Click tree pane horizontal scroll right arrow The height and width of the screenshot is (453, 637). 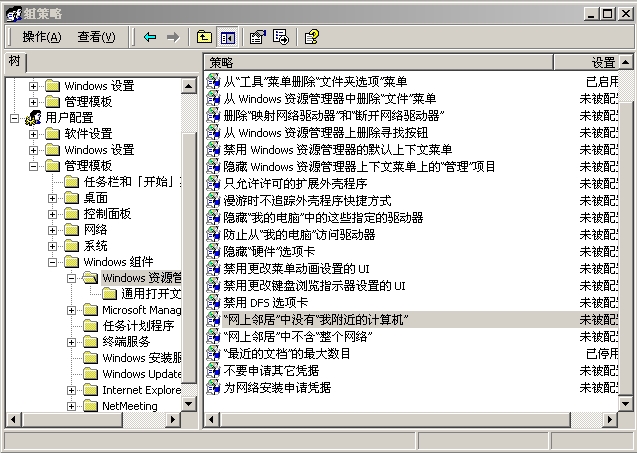(173, 419)
